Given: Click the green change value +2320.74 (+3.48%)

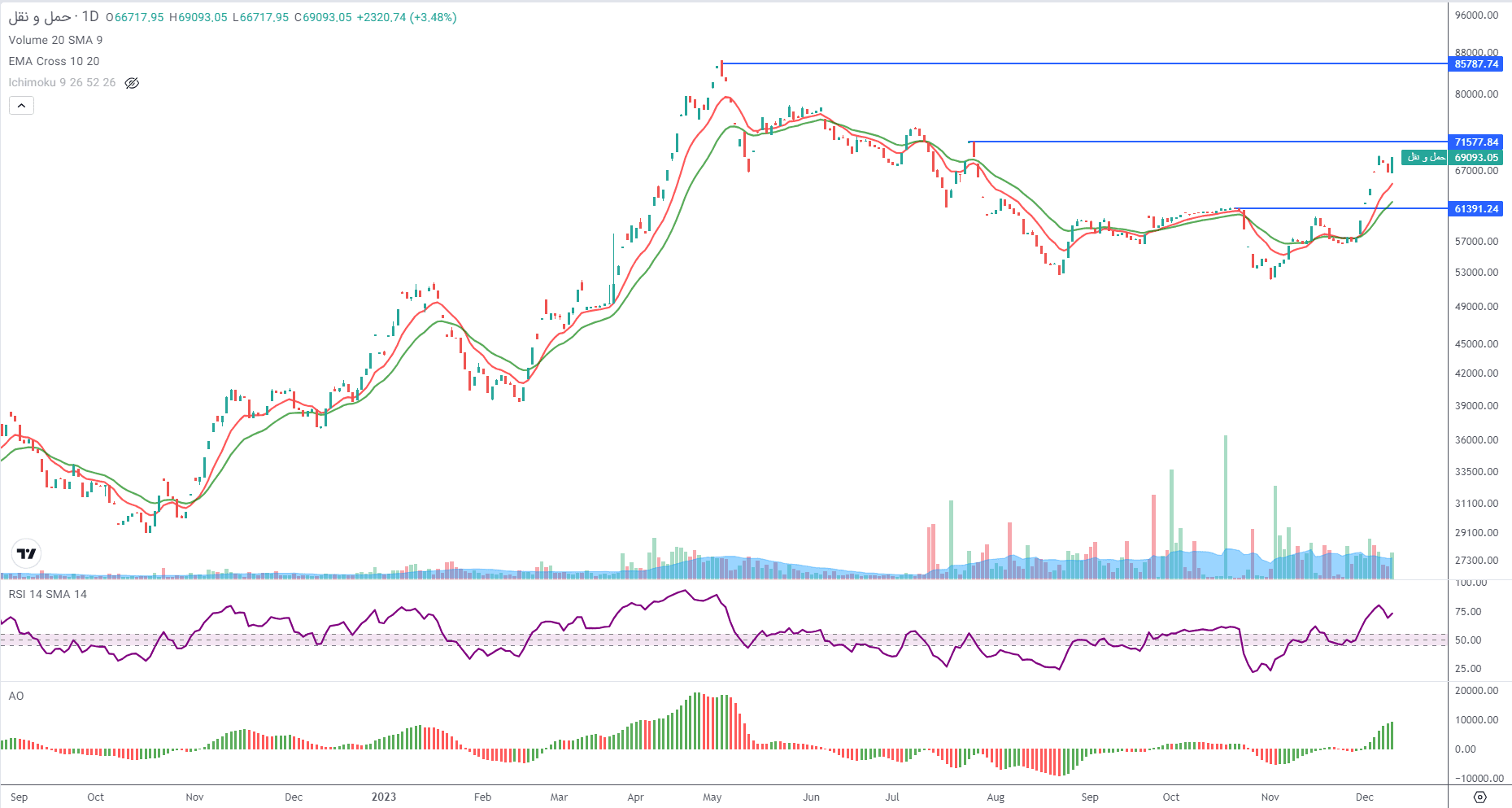Looking at the screenshot, I should [407, 17].
